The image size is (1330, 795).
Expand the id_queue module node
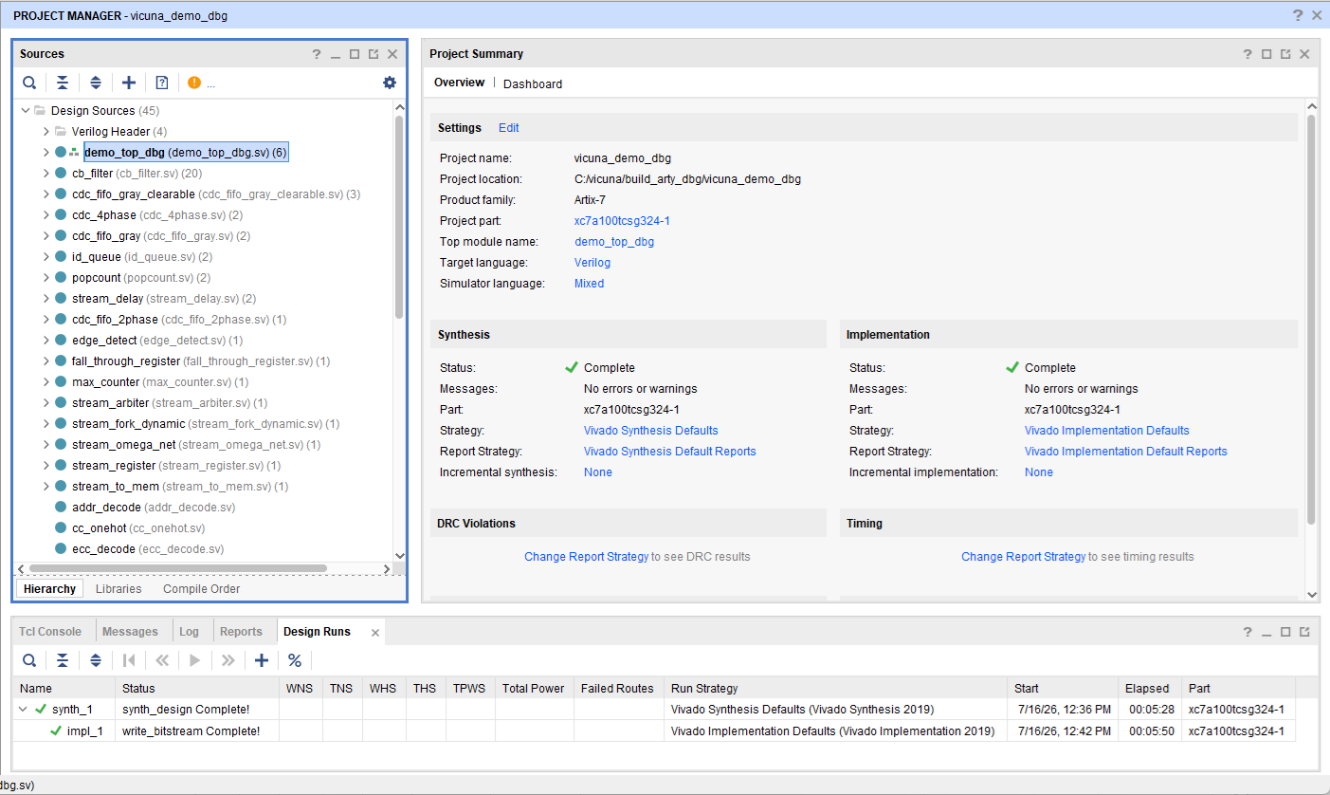46,257
